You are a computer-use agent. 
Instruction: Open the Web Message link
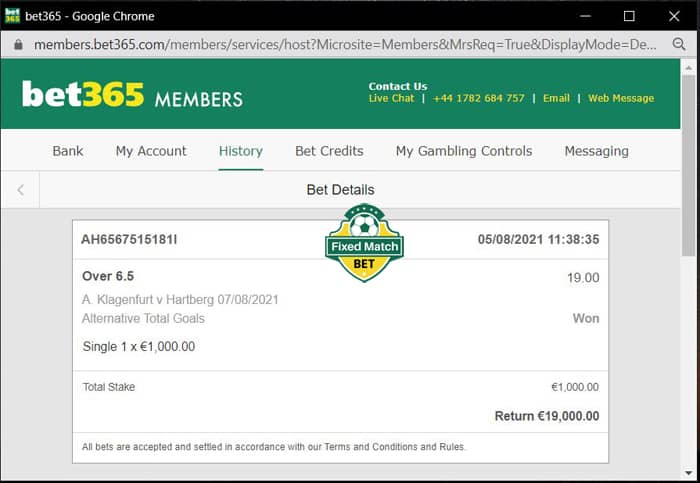[x=621, y=98]
